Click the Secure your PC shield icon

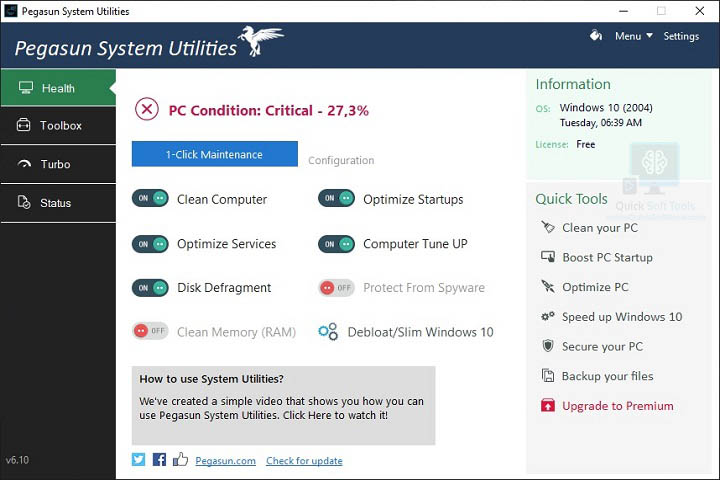[547, 345]
